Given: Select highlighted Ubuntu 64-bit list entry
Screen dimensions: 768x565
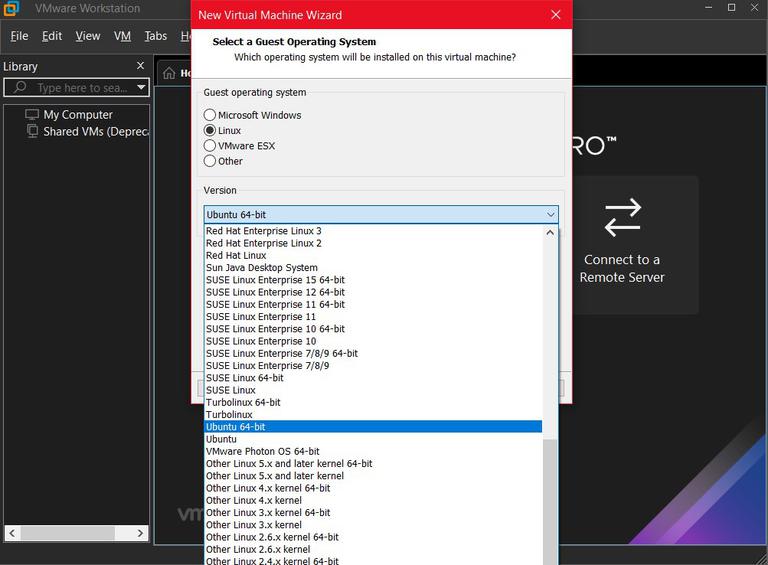Looking at the screenshot, I should pos(373,426).
